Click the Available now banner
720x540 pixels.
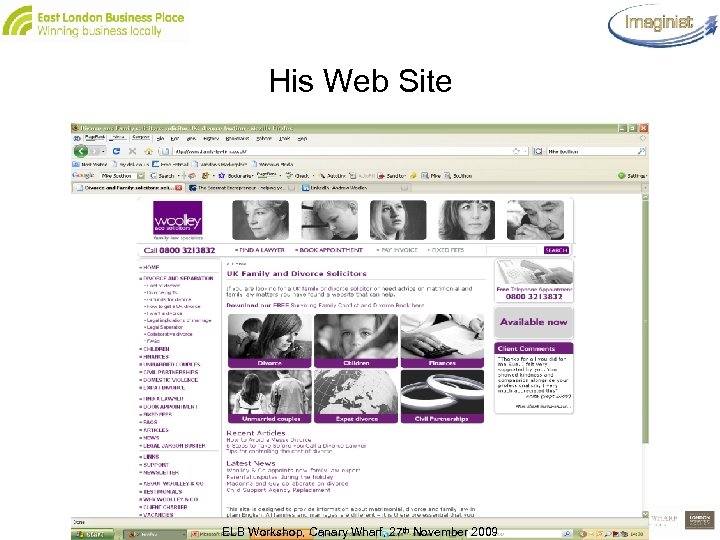click(x=534, y=322)
